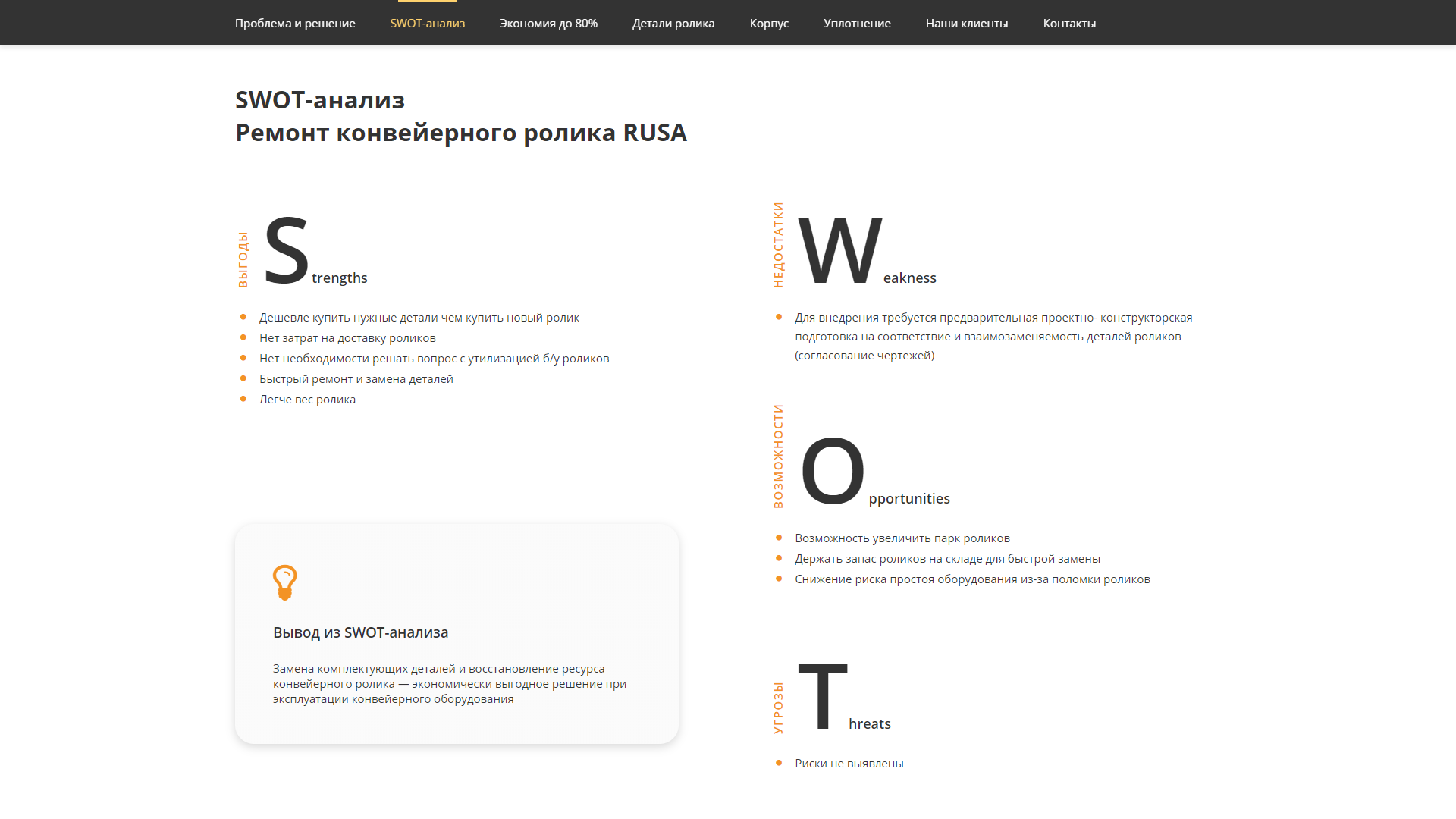Click Быстрый ремонт и замена деталей
This screenshot has height=819, width=1456.
pos(356,379)
